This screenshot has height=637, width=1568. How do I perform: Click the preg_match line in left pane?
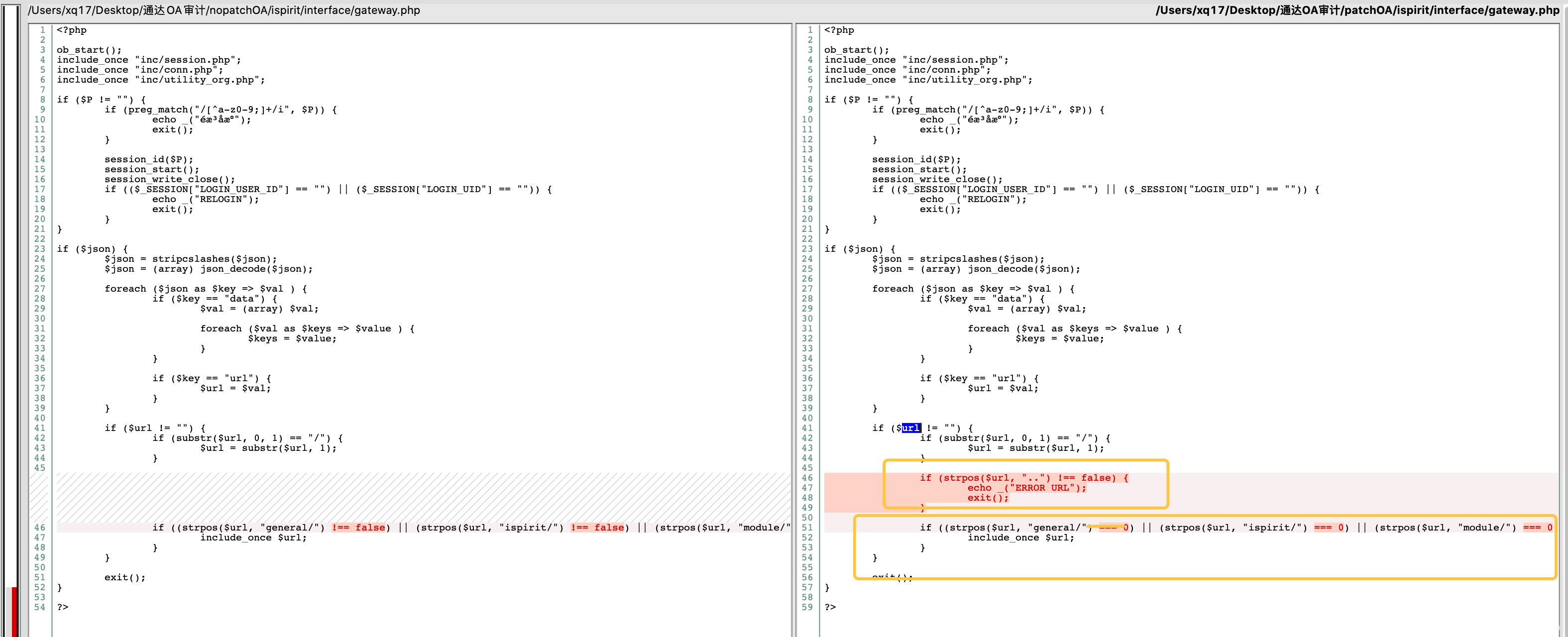221,109
